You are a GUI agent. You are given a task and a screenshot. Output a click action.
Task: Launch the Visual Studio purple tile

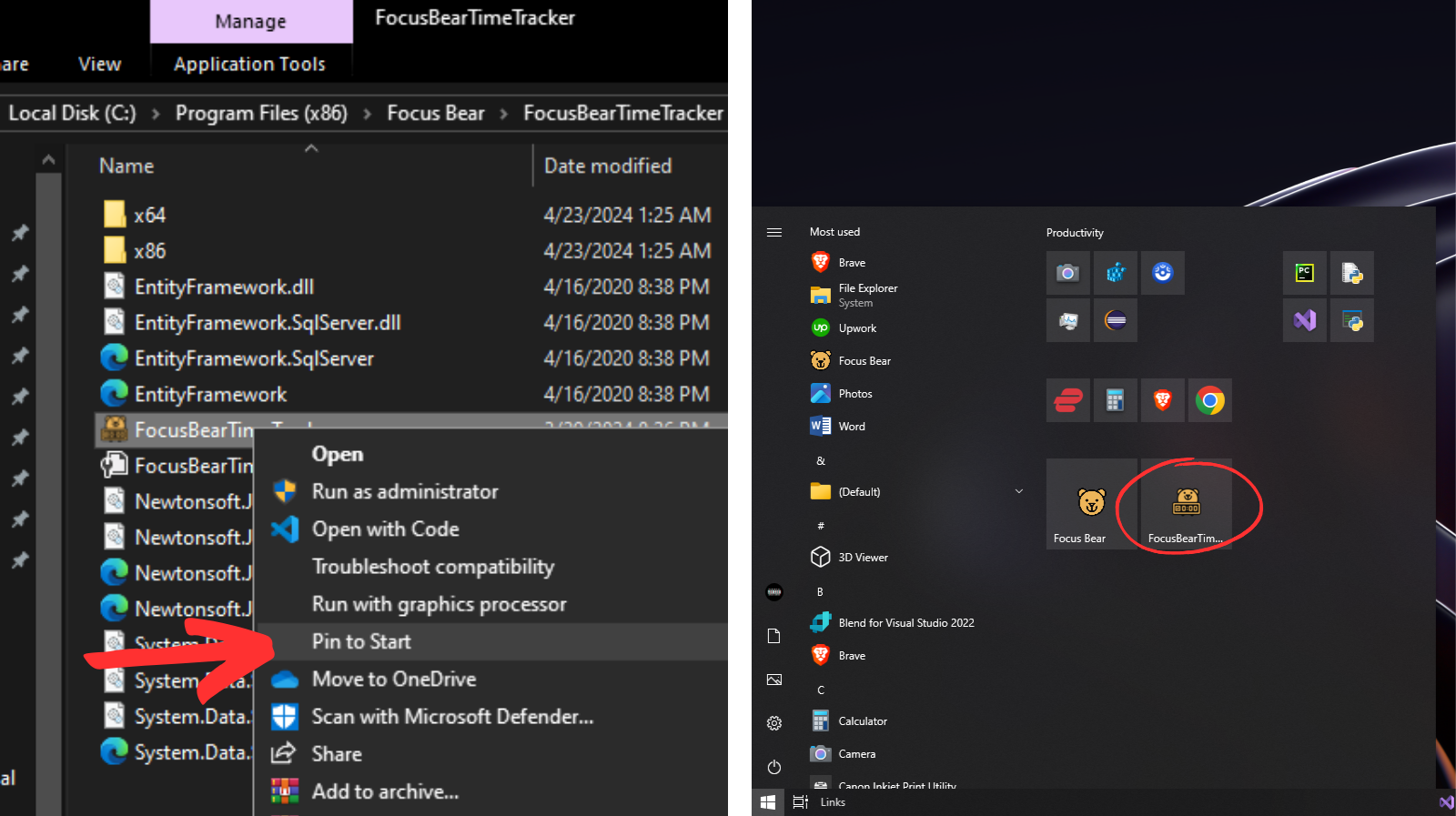1304,320
